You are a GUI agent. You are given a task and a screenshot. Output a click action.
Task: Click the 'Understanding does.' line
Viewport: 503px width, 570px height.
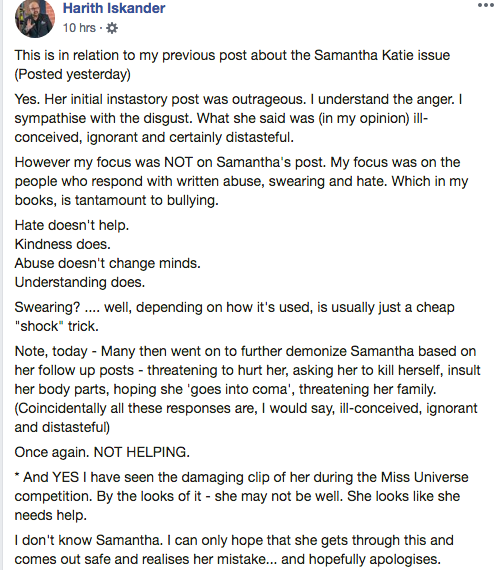[80, 282]
